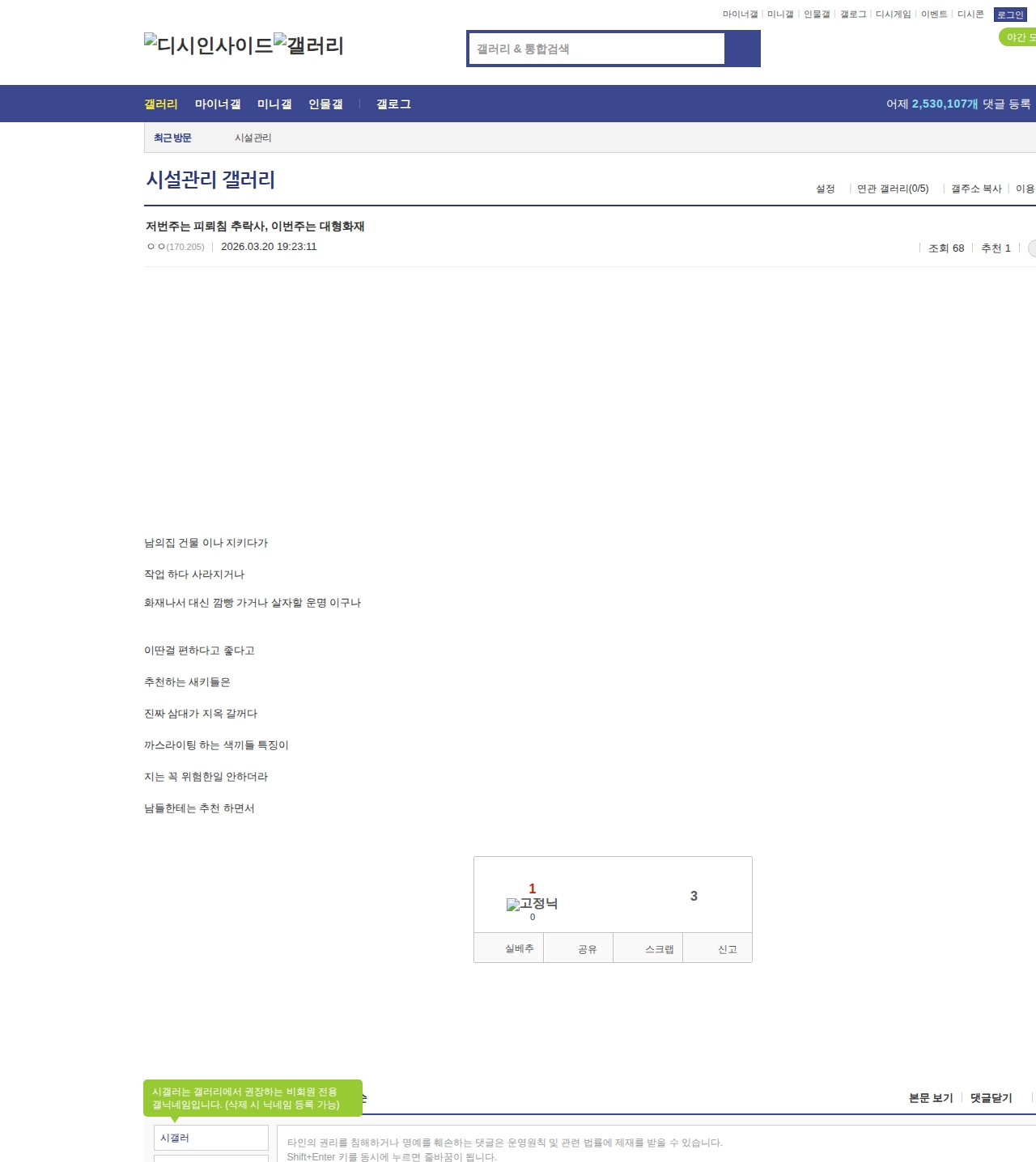Click body line 남들한테는 추천 하면서
1036x1162 pixels.
point(199,808)
